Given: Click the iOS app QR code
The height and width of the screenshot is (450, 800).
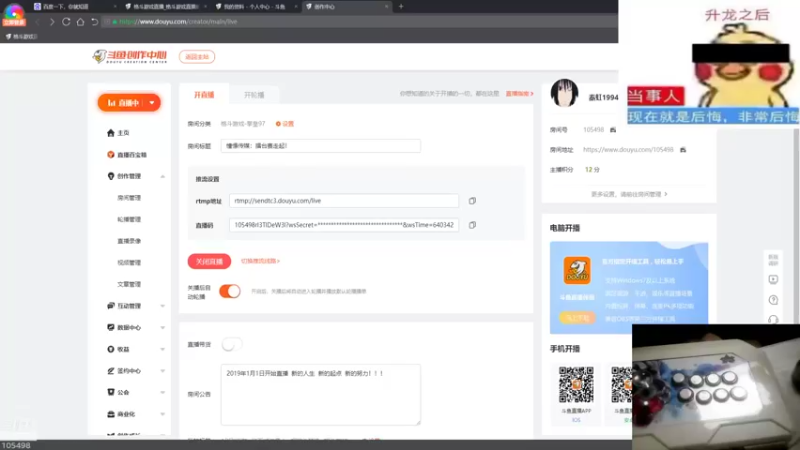Looking at the screenshot, I should [x=576, y=385].
